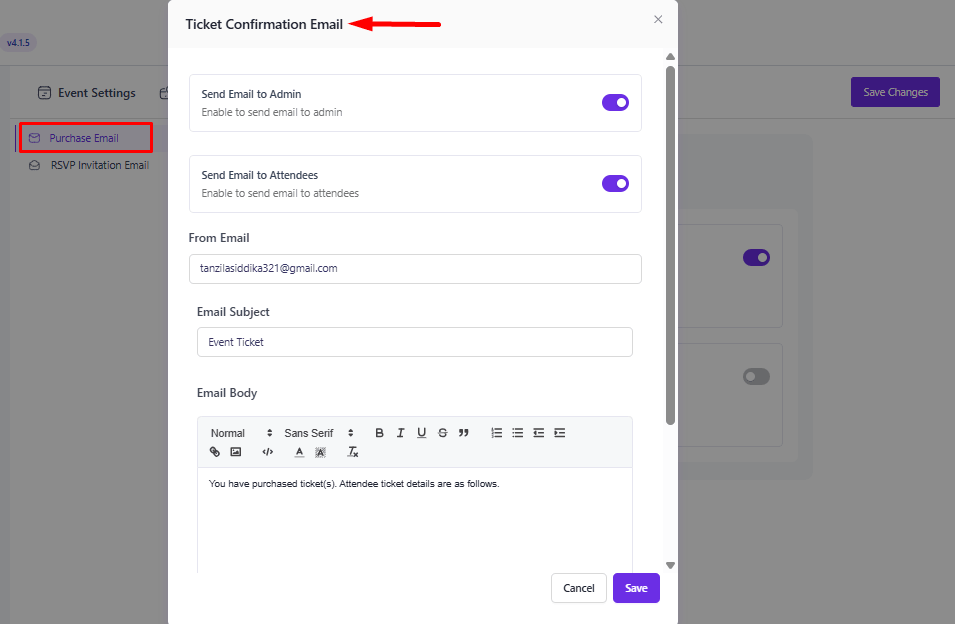
Task: Insert an image into the email body
Action: click(x=236, y=452)
